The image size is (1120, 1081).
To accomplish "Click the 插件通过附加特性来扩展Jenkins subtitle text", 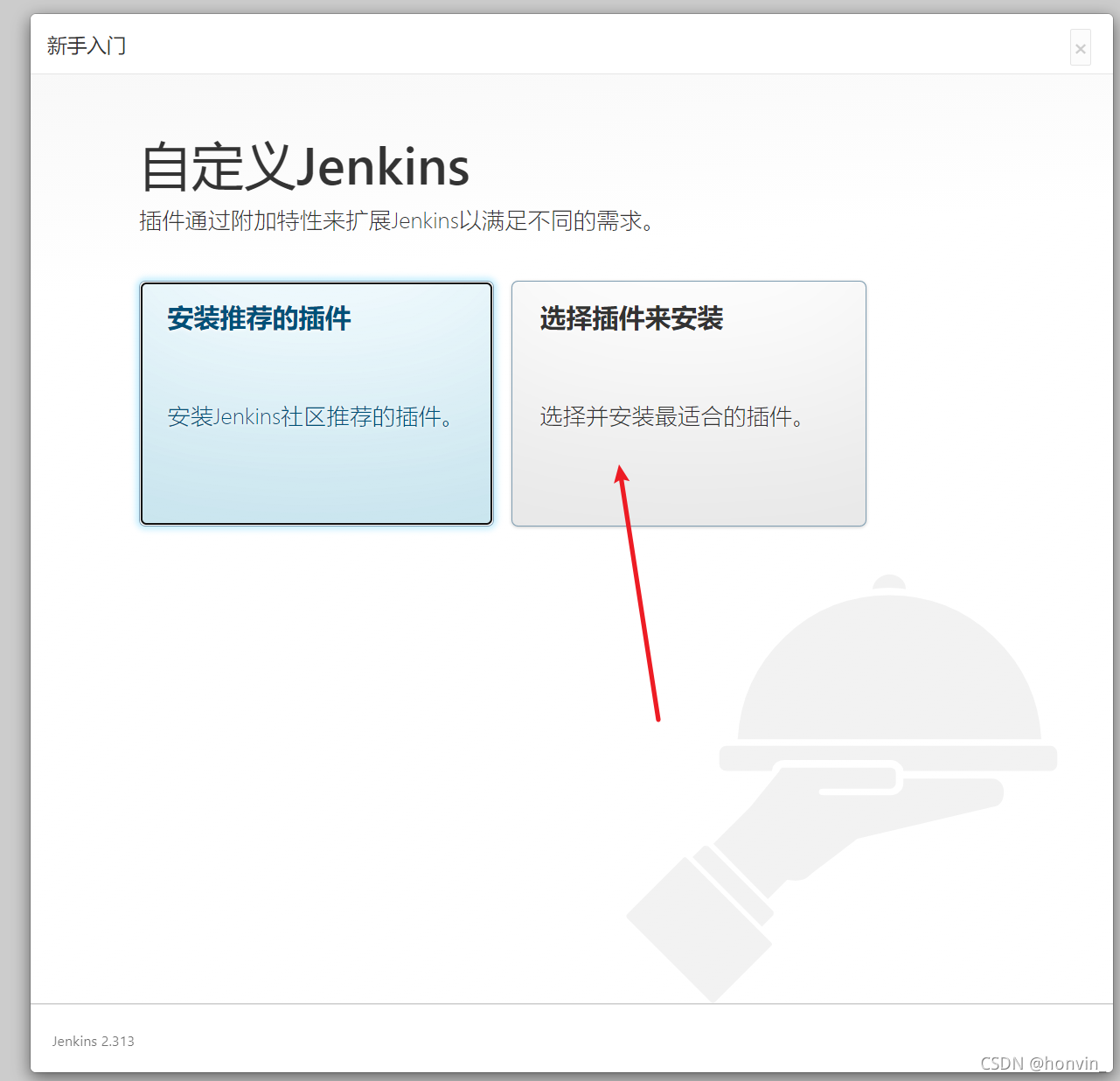I will 396,220.
